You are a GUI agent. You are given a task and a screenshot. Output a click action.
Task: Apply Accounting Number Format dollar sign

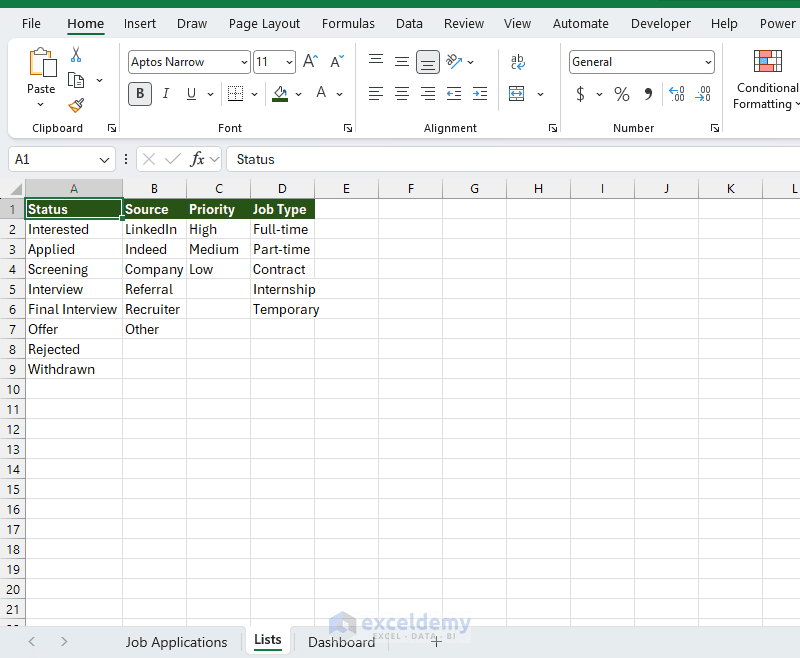click(x=580, y=94)
